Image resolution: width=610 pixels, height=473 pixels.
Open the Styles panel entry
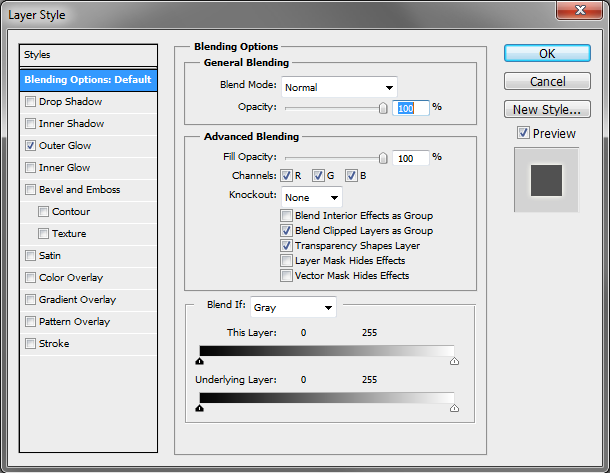[x=88, y=55]
